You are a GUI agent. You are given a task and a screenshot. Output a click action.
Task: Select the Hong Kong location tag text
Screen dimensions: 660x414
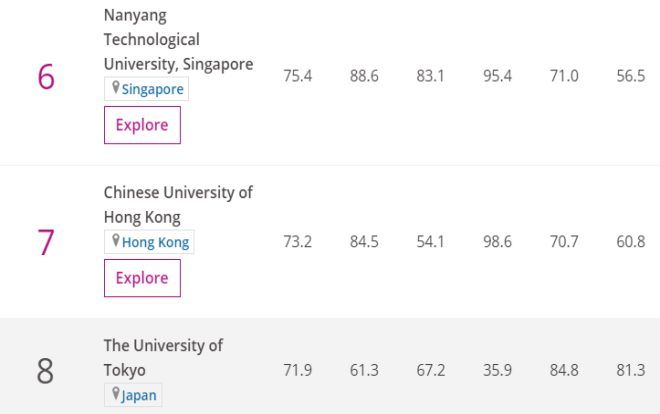click(x=155, y=242)
